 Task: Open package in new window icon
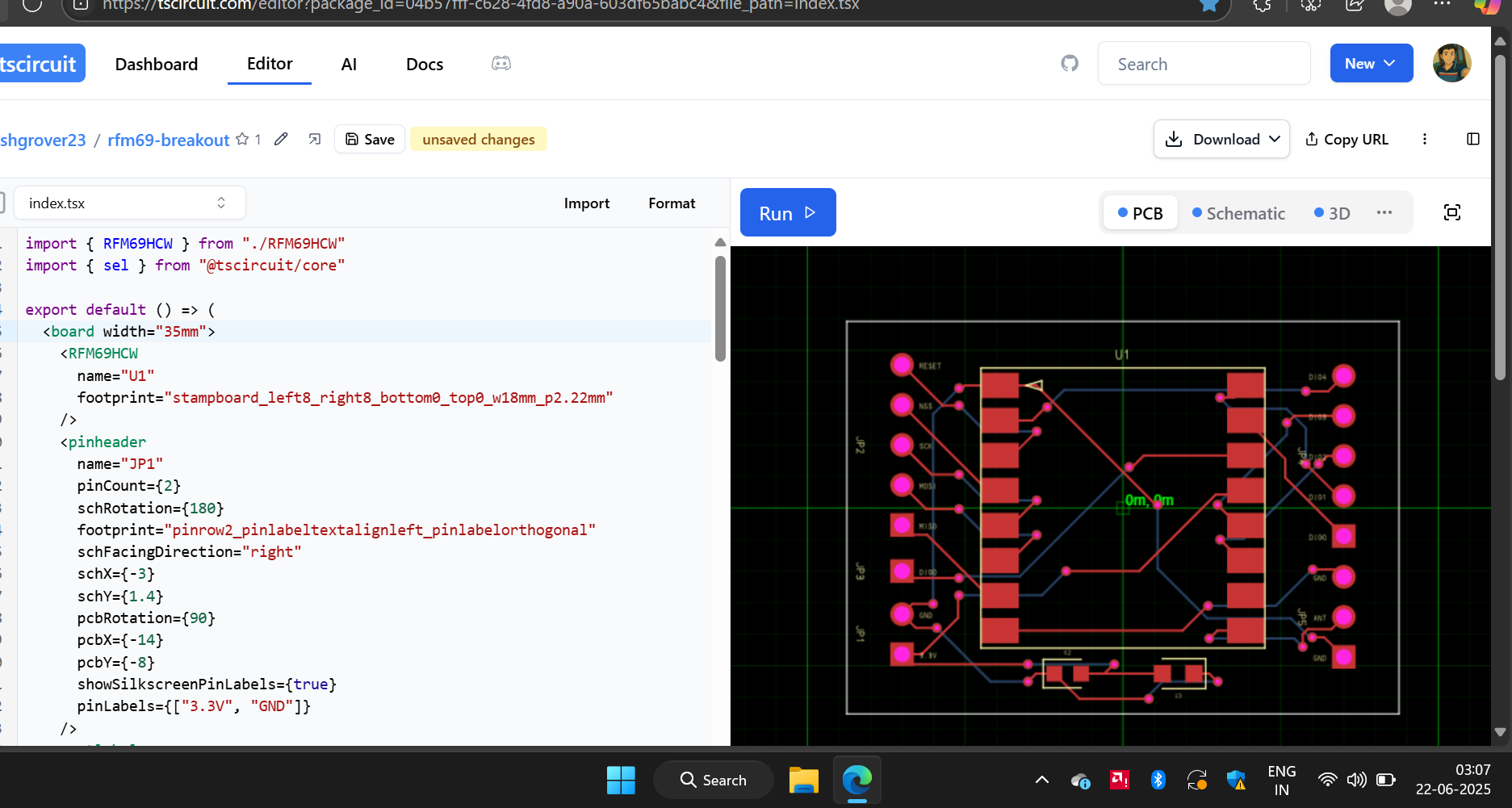pyautogui.click(x=315, y=140)
